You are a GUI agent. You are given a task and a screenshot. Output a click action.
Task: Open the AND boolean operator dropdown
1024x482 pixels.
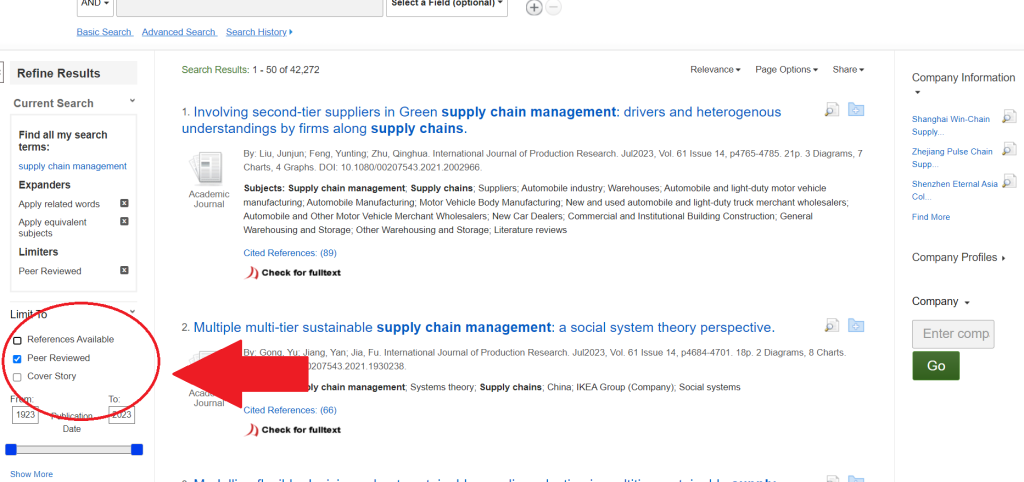95,7
